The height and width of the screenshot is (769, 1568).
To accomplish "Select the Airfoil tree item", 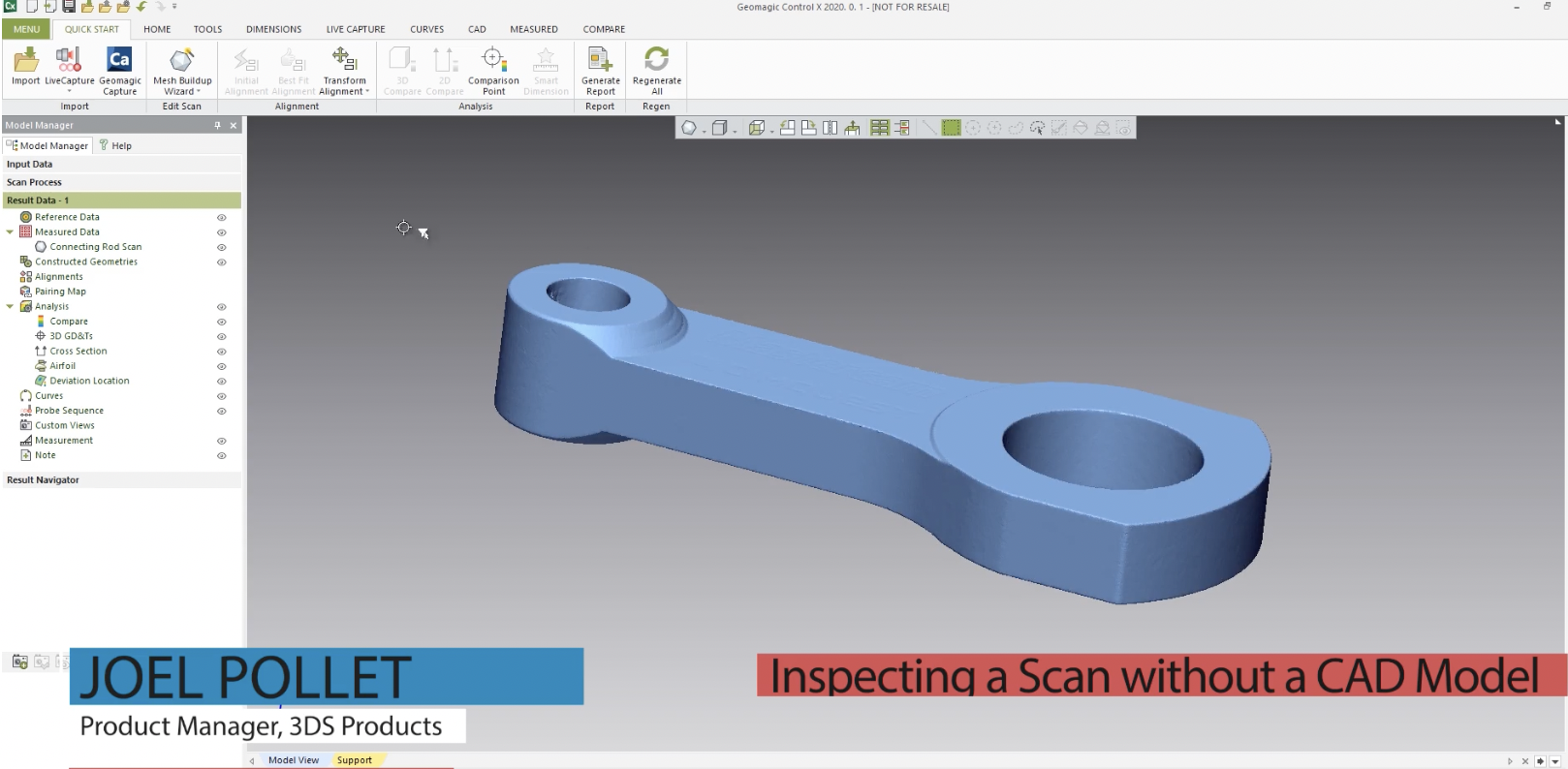I will click(x=62, y=366).
